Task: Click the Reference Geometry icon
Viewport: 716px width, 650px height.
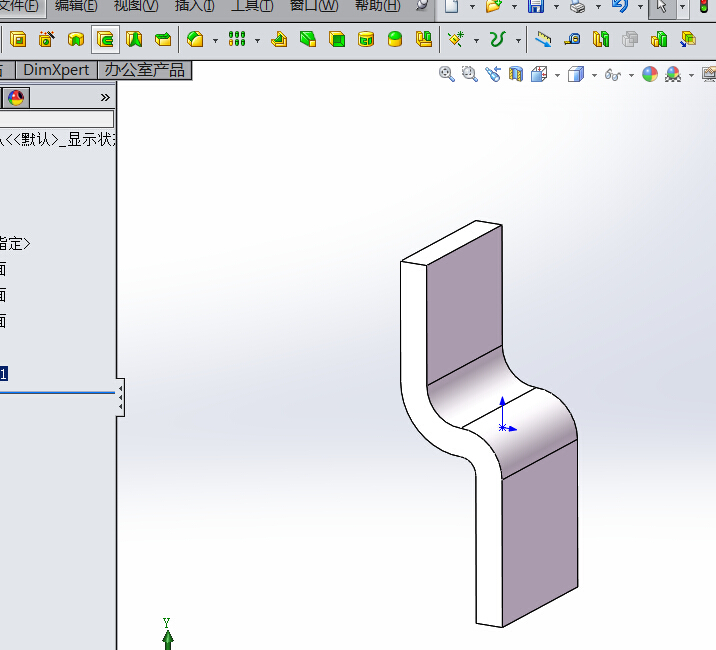Action: coord(456,39)
